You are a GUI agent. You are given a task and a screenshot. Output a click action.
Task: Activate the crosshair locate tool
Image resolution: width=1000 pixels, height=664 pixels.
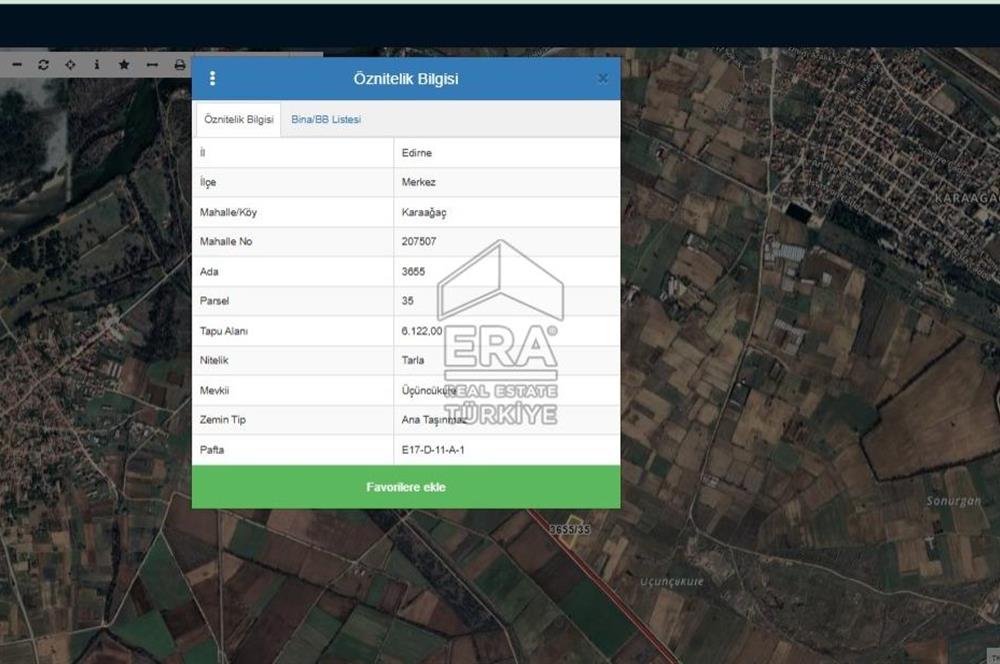[70, 64]
